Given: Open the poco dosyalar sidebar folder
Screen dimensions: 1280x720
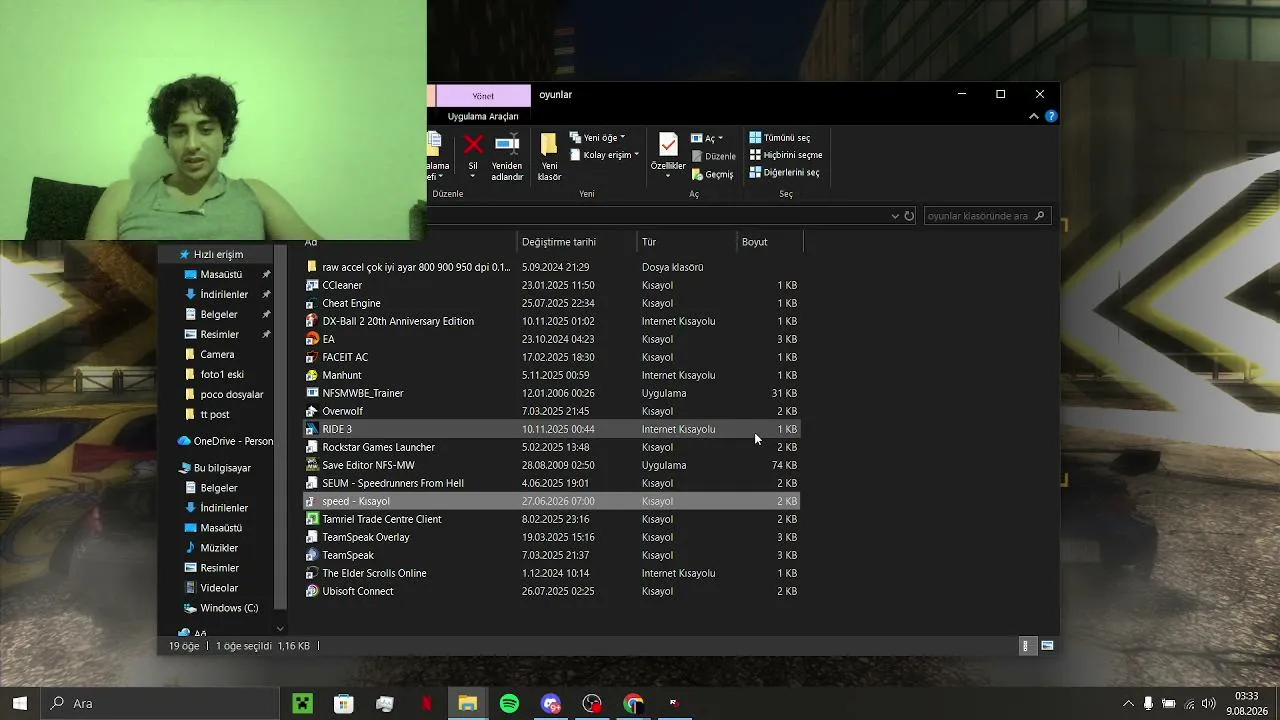Looking at the screenshot, I should tap(232, 394).
